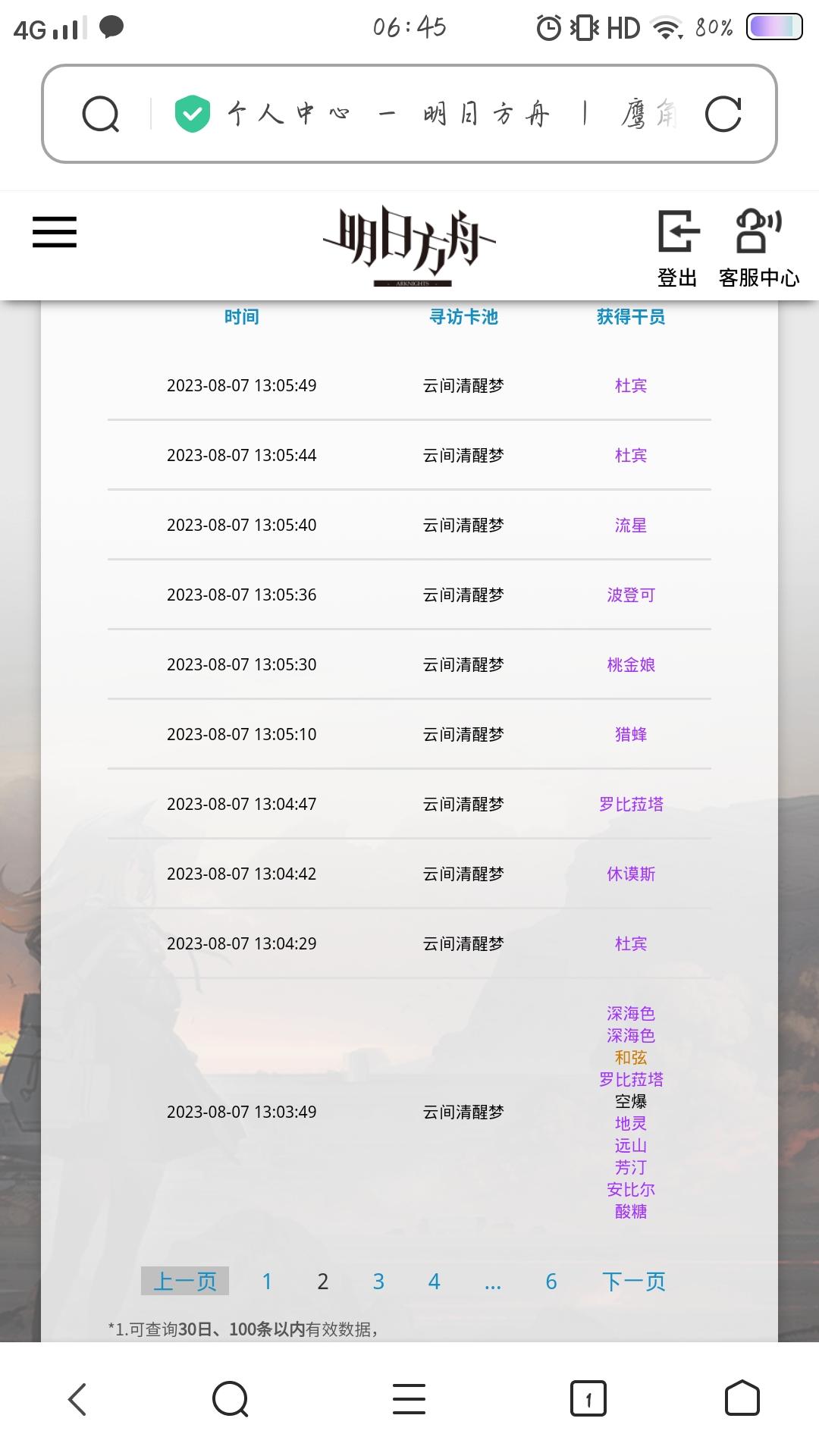Screen dimensions: 819x1456
Task: Select page 3 in pagination
Action: coord(378,1282)
